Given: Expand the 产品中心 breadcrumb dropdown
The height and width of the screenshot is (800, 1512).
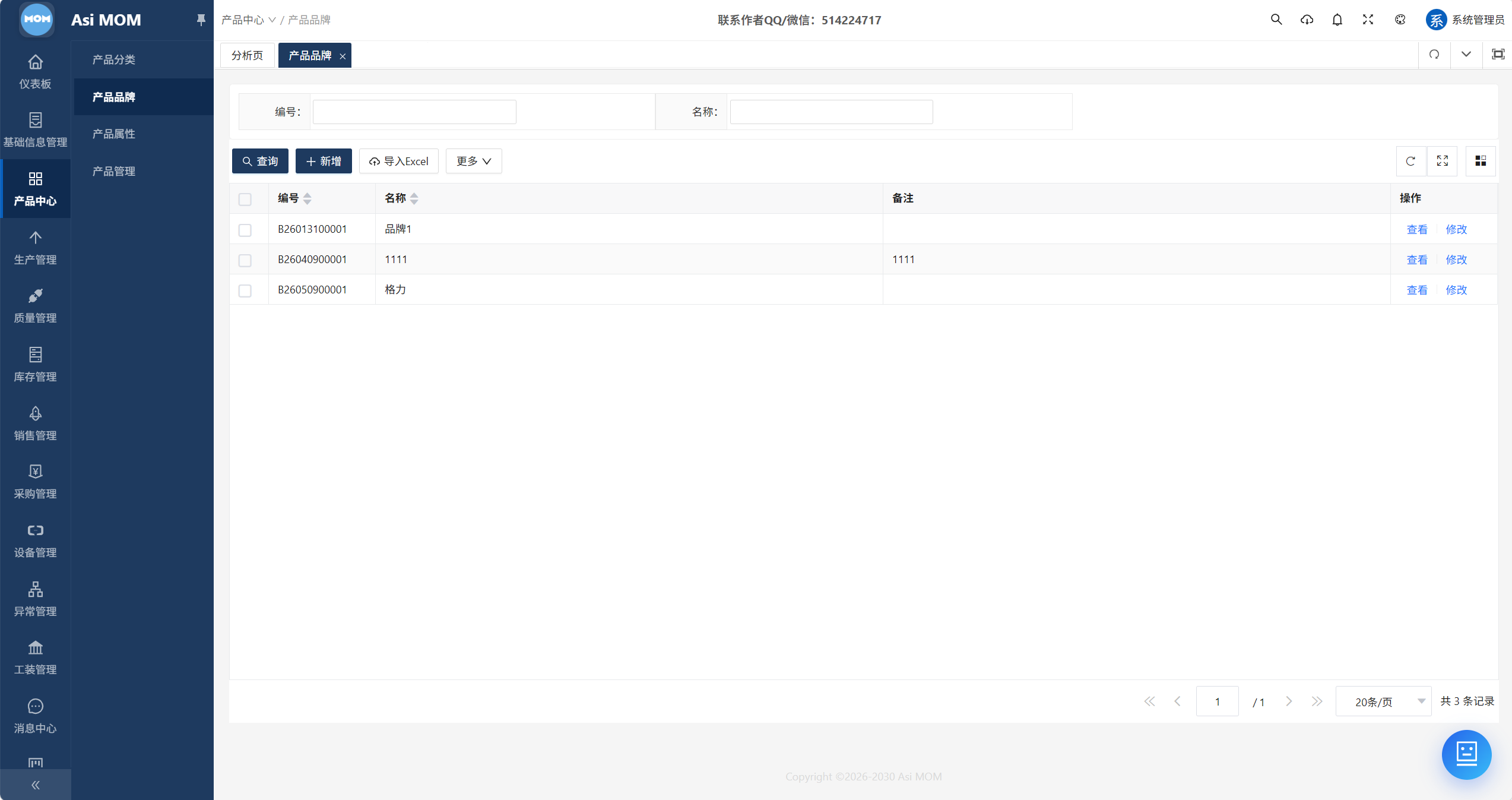Looking at the screenshot, I should point(249,20).
